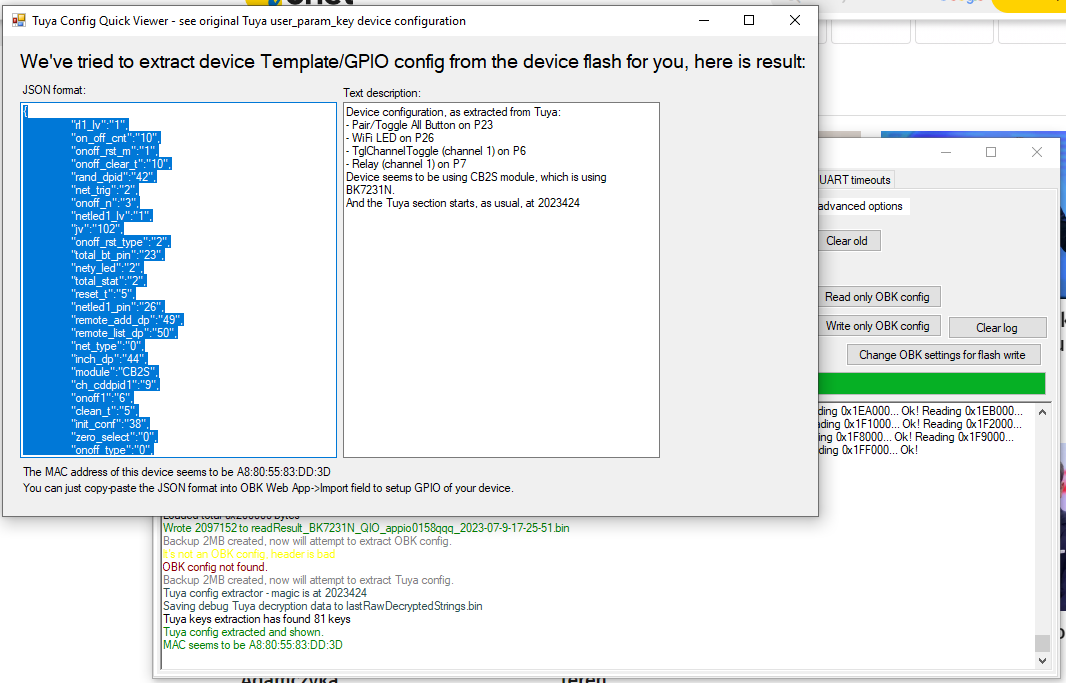This screenshot has height=683, width=1066.
Task: Click the MAC address A8:80:55:83:DD:3D text
Action: [x=283, y=472]
